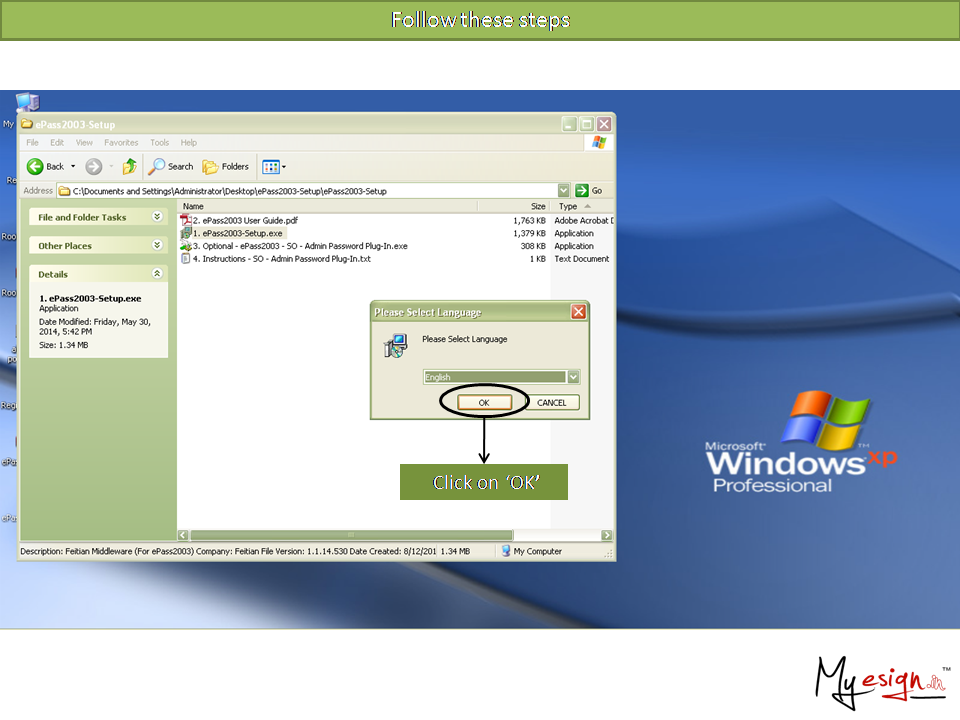Collapse the File and Folder Tasks panel

tap(157, 217)
